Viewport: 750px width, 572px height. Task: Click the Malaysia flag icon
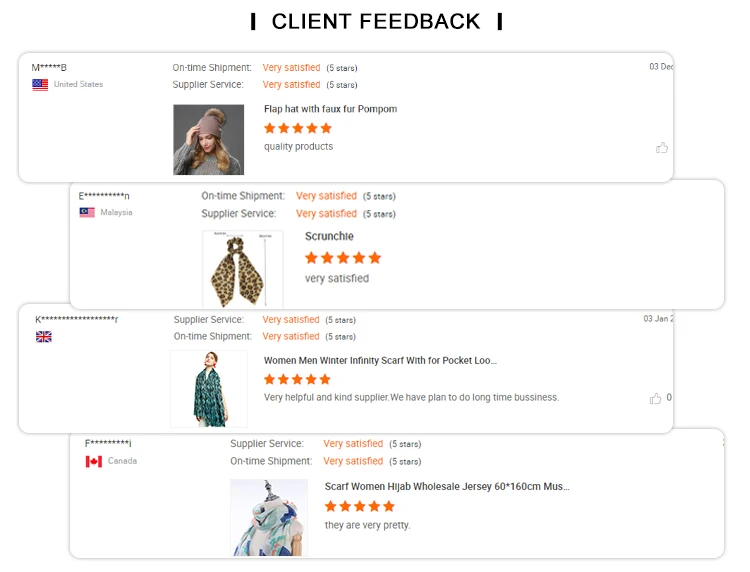87,213
